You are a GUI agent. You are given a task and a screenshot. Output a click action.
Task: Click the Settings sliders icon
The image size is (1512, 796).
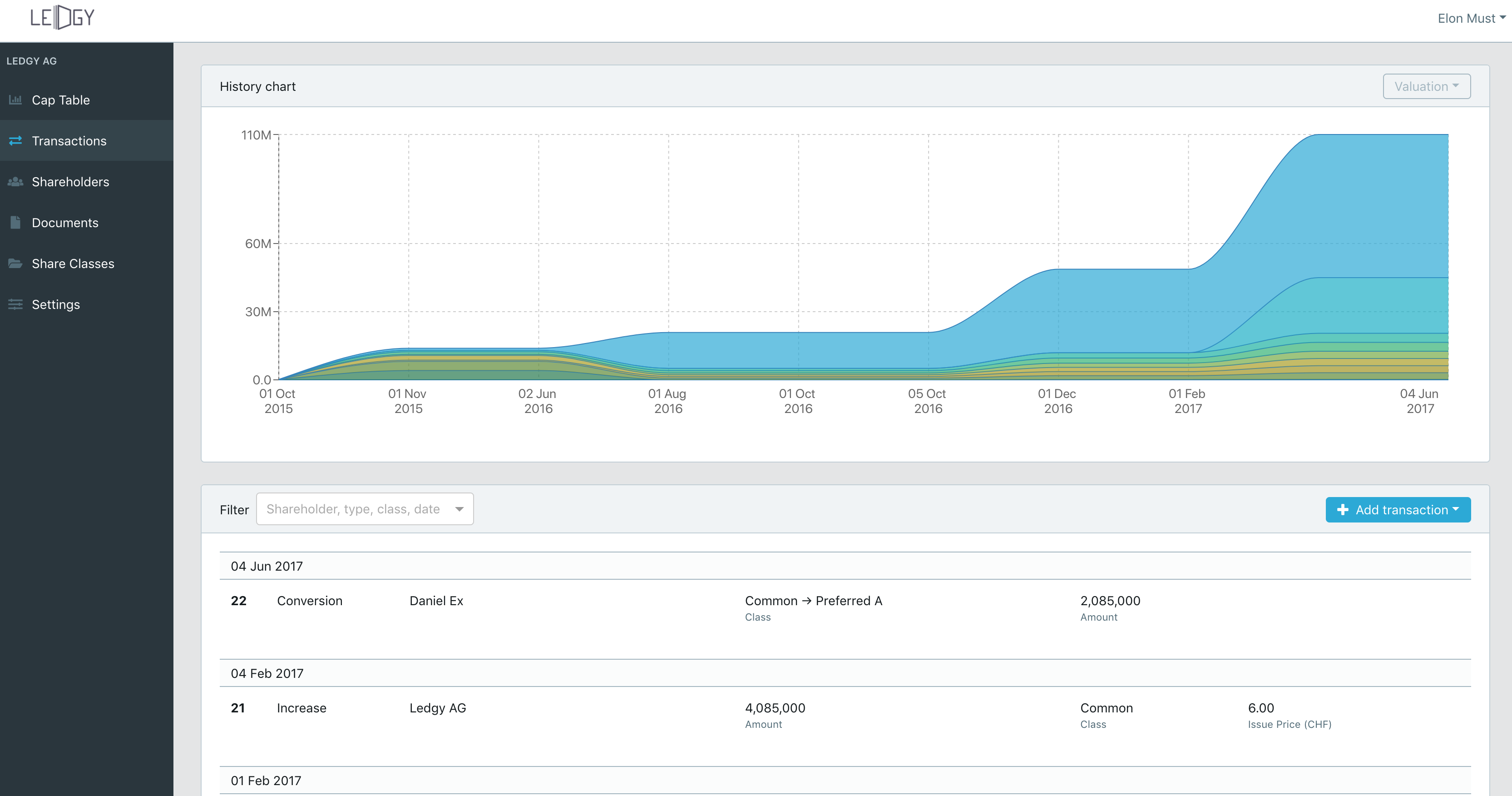15,304
